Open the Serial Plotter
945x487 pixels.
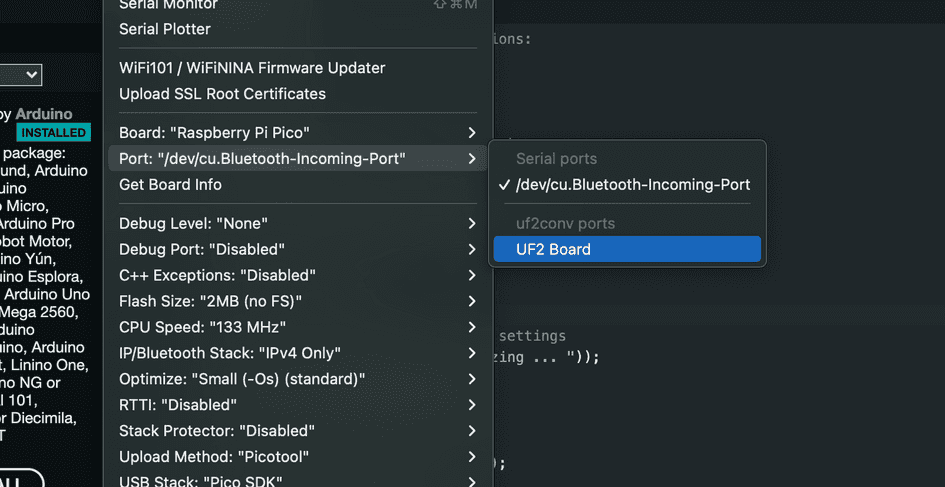(165, 29)
